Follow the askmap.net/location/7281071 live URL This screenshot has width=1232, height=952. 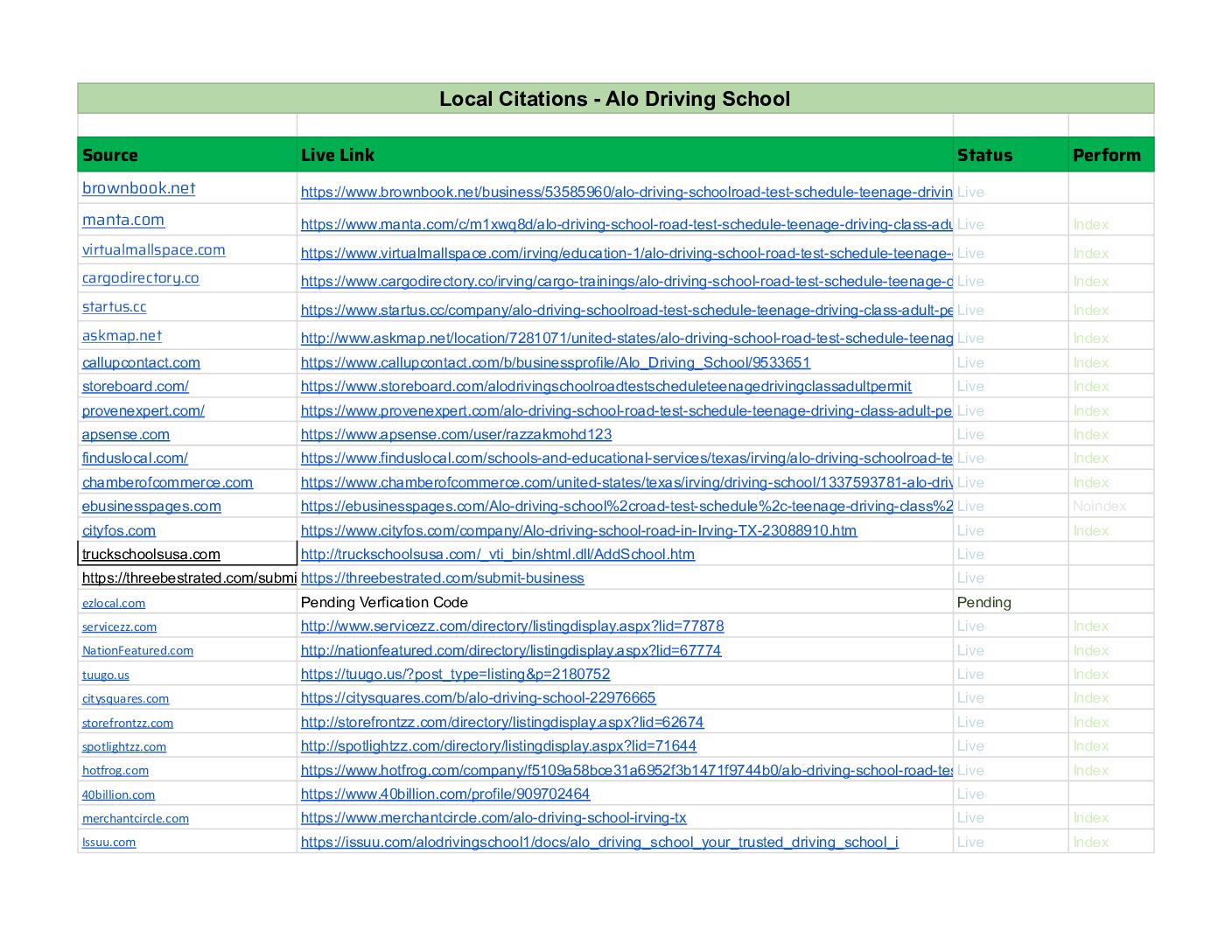[626, 338]
